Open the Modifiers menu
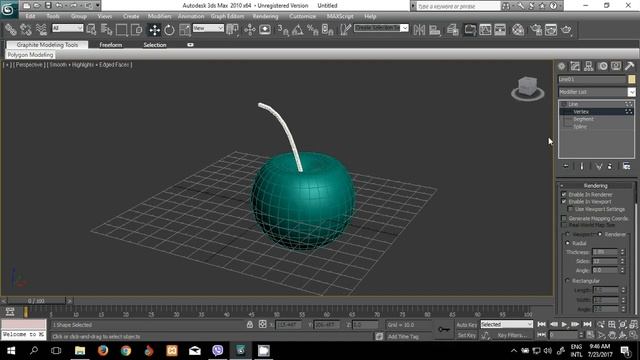Image resolution: width=640 pixels, height=360 pixels. (x=159, y=16)
